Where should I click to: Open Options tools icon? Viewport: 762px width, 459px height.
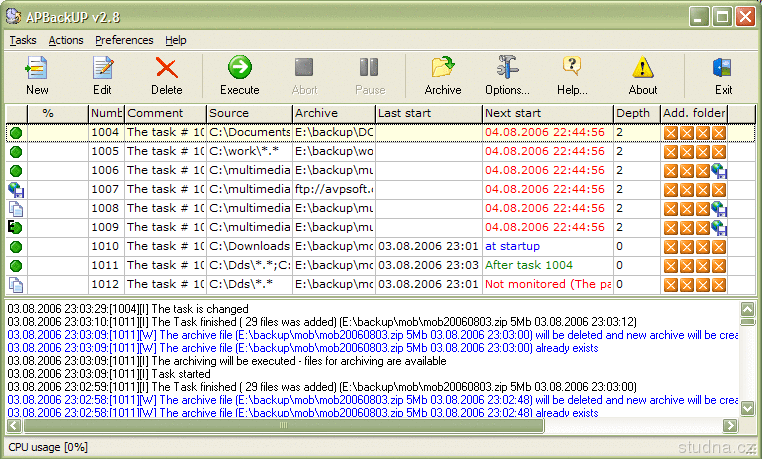pos(507,68)
